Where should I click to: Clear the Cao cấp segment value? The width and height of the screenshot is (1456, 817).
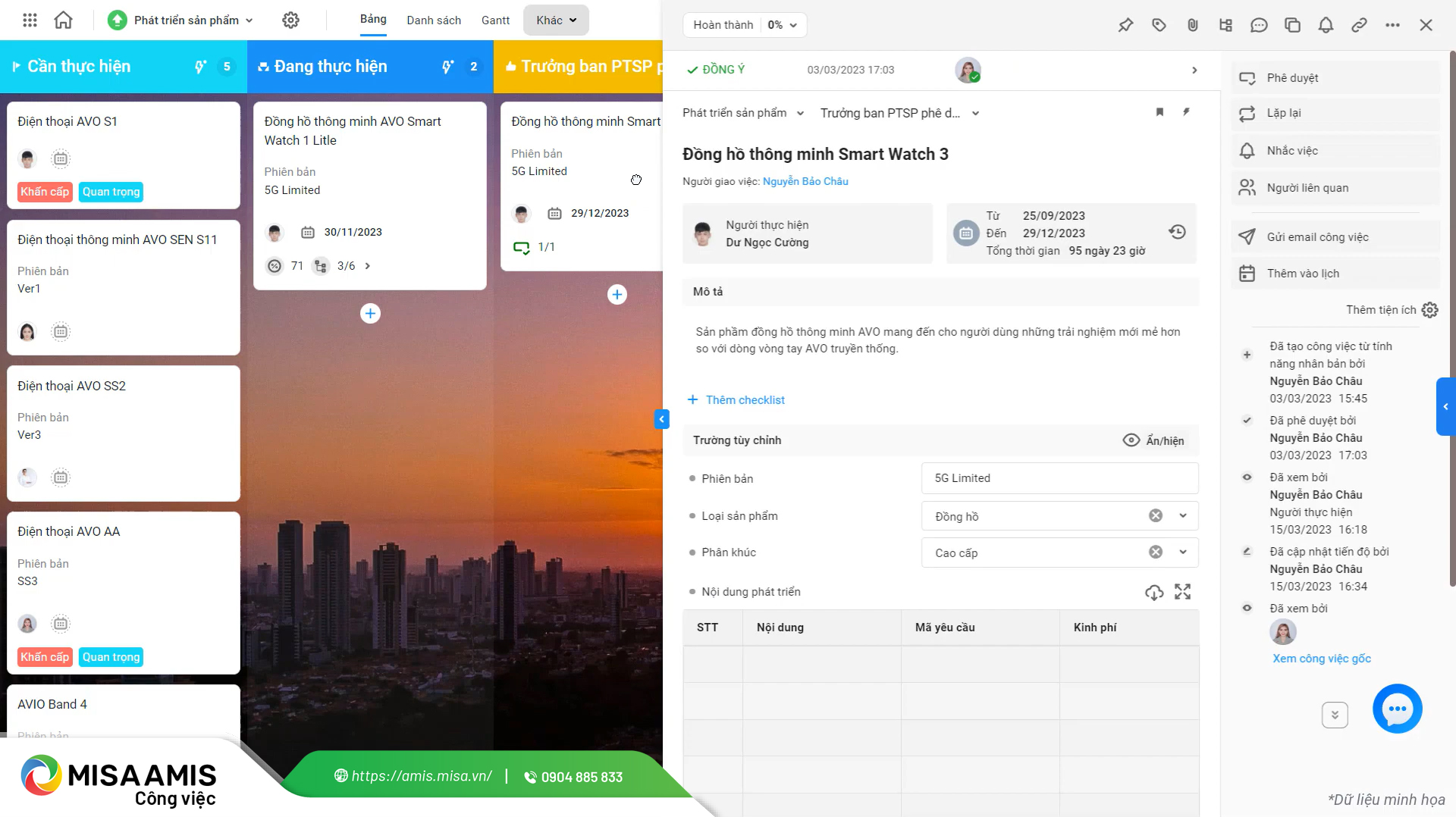click(1156, 552)
